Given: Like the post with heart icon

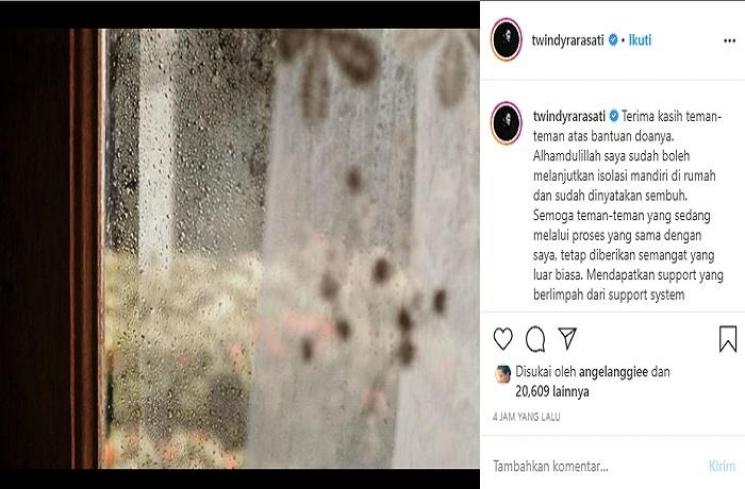Looking at the screenshot, I should (503, 339).
